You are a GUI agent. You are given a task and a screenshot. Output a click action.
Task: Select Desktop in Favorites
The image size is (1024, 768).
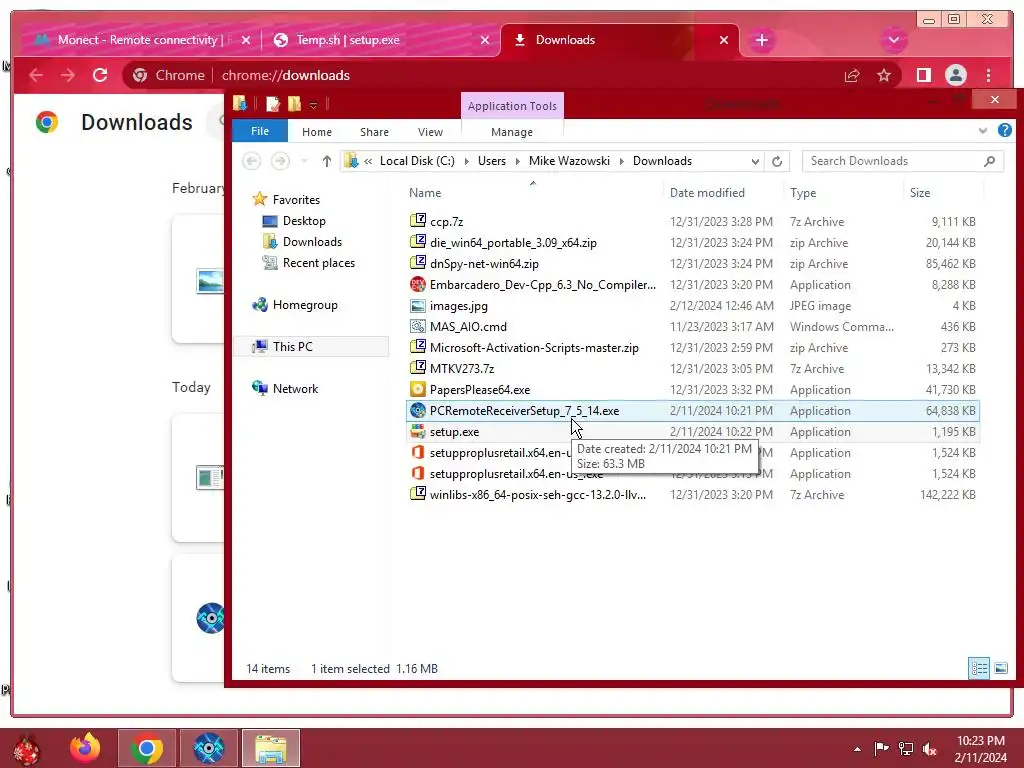pyautogui.click(x=304, y=221)
